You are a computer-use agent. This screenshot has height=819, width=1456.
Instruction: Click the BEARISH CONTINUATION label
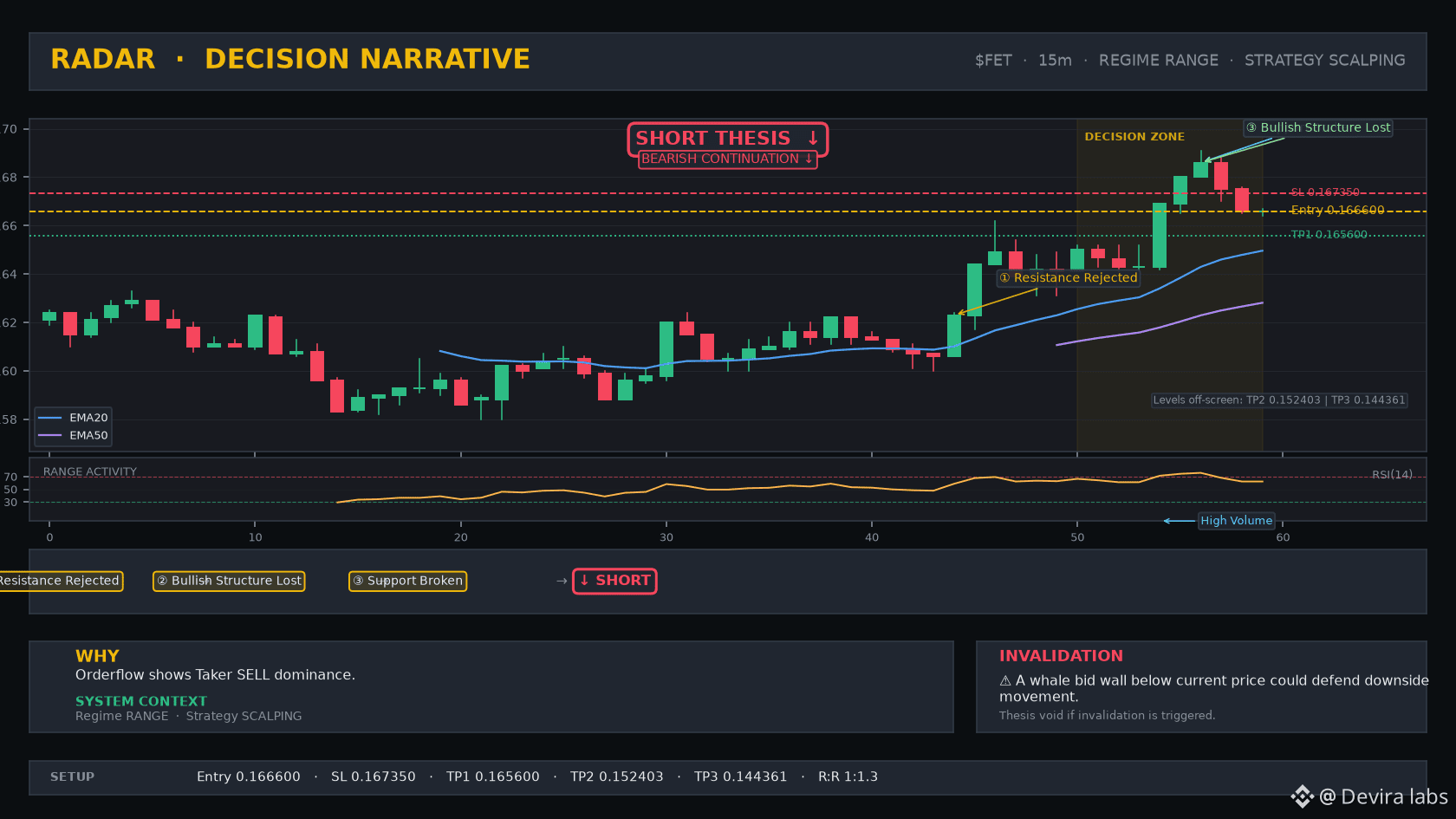[727, 159]
